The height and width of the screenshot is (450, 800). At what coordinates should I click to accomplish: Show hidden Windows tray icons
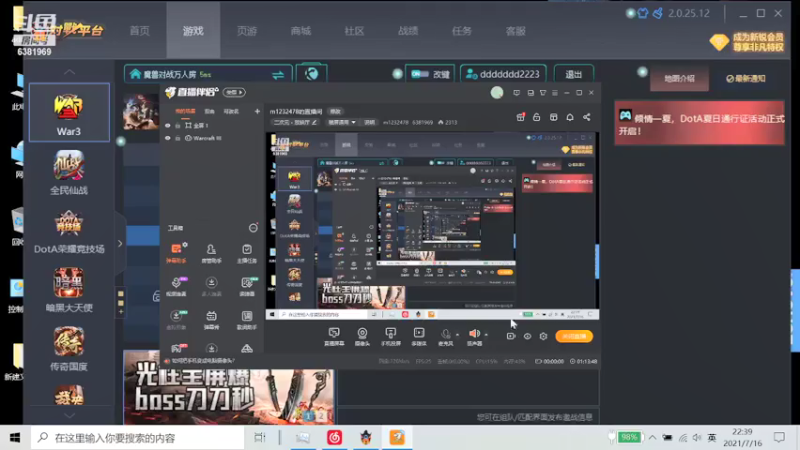tap(653, 438)
